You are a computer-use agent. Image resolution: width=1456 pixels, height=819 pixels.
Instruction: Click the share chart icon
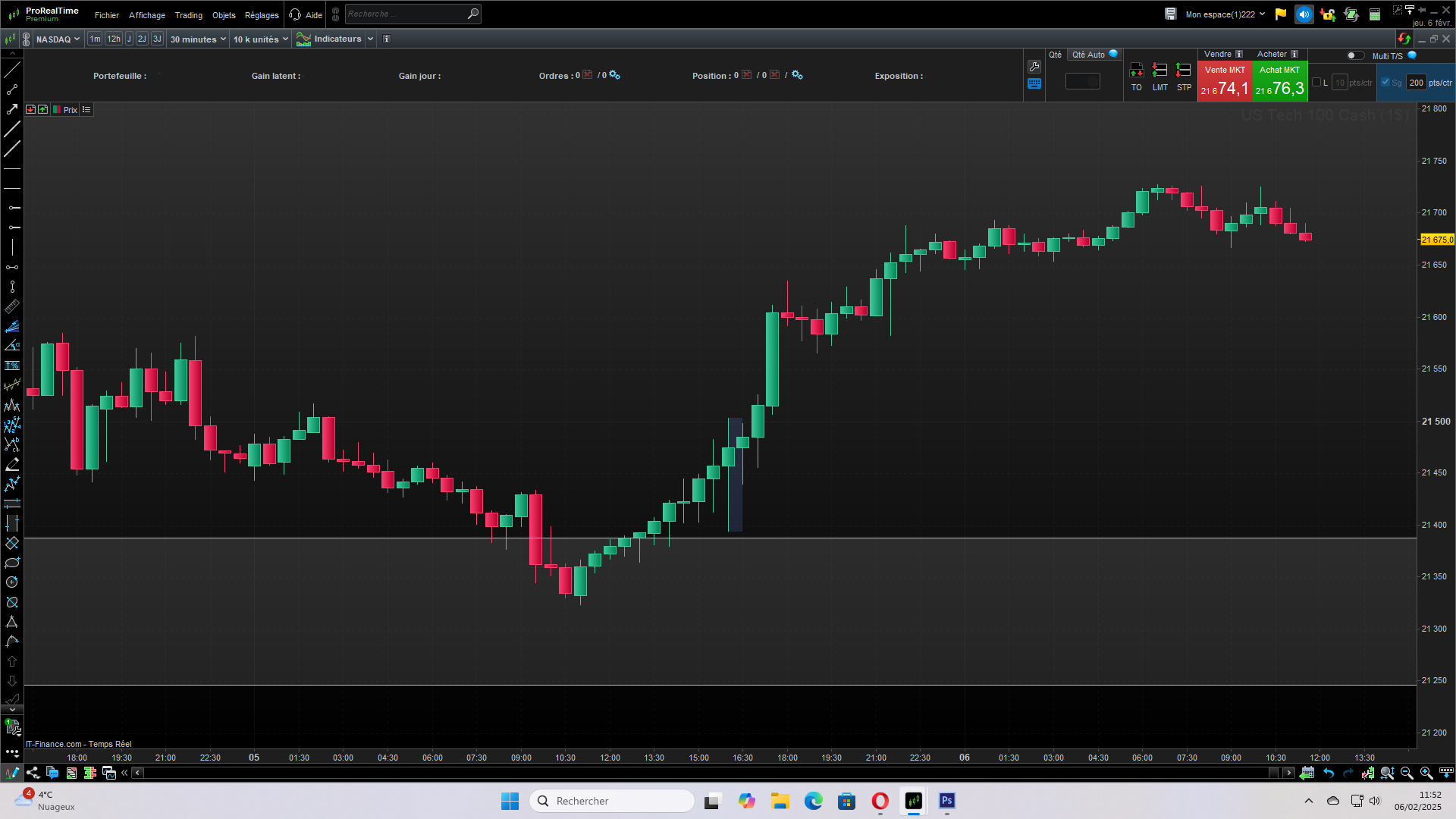(x=33, y=773)
